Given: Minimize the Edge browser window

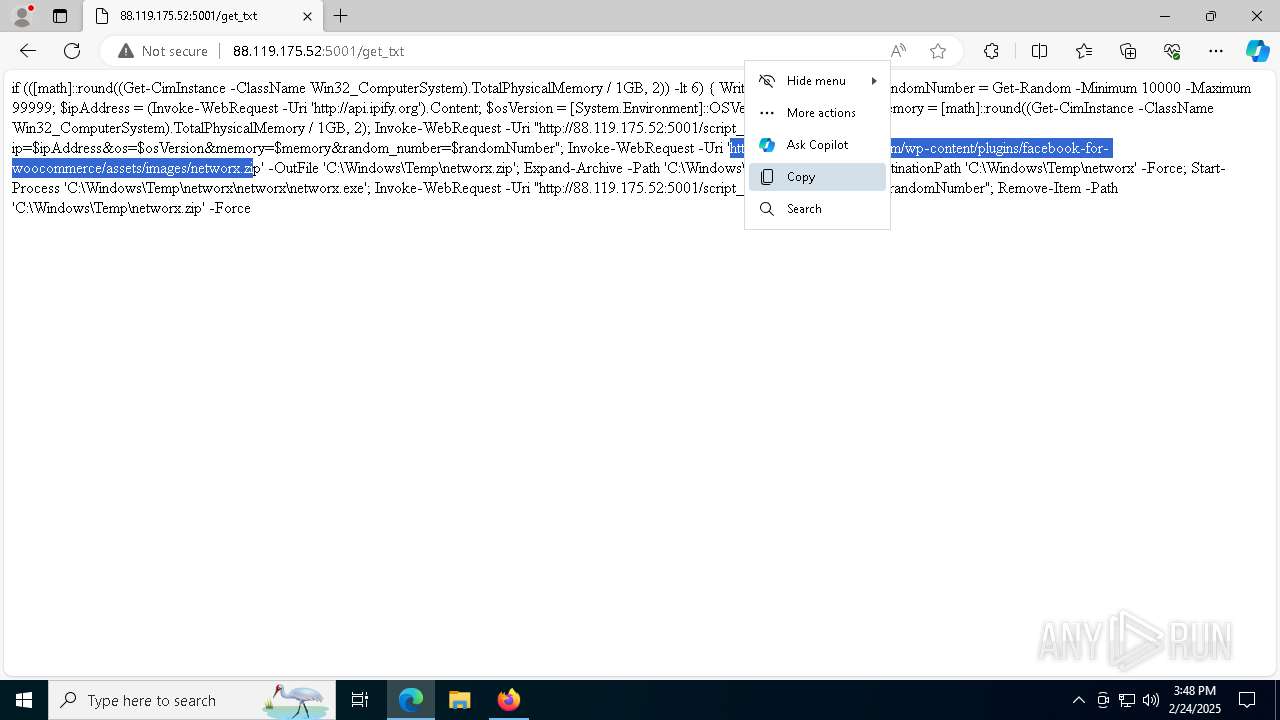Looking at the screenshot, I should [1165, 16].
